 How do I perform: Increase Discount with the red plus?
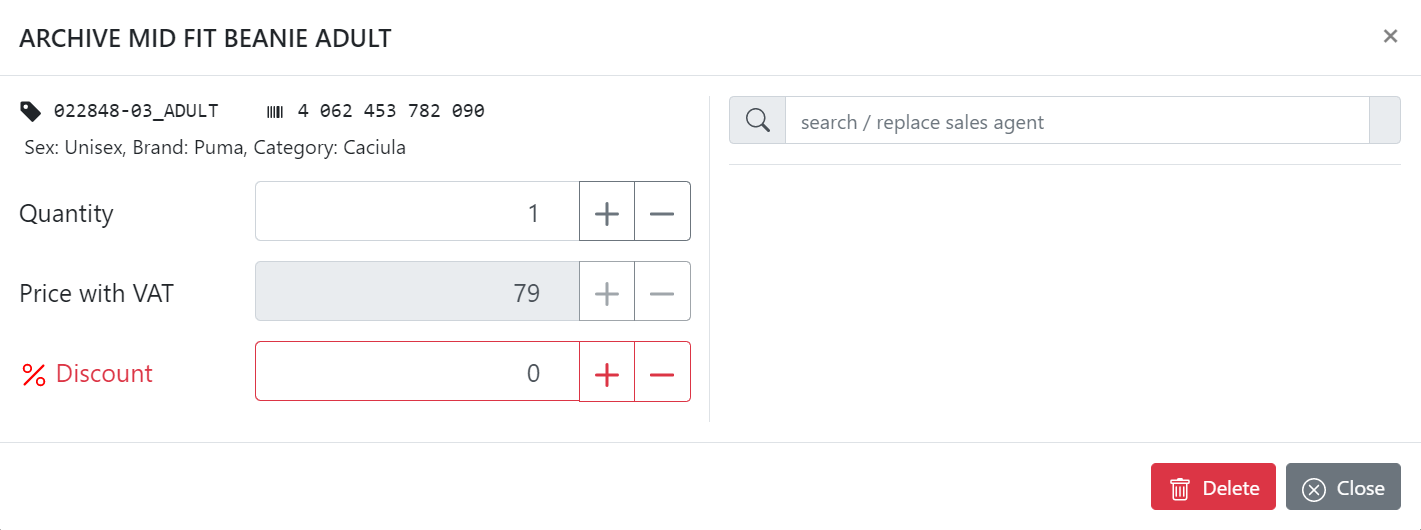pyautogui.click(x=607, y=371)
